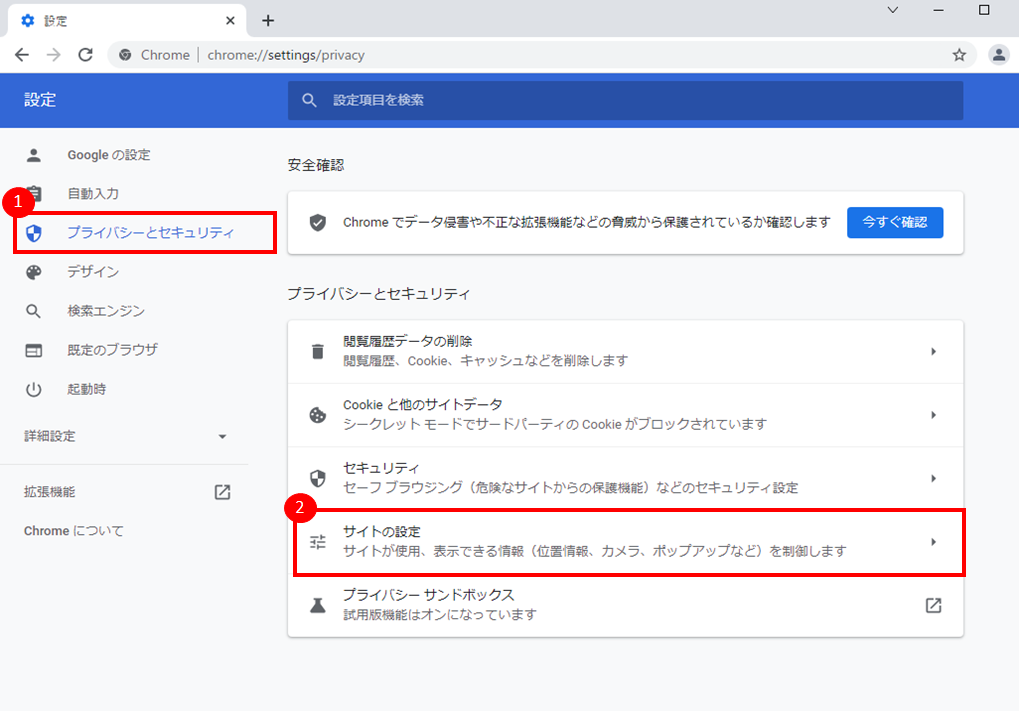The image size is (1019, 711).
Task: Close the 設定 tab
Action: pyautogui.click(x=230, y=21)
